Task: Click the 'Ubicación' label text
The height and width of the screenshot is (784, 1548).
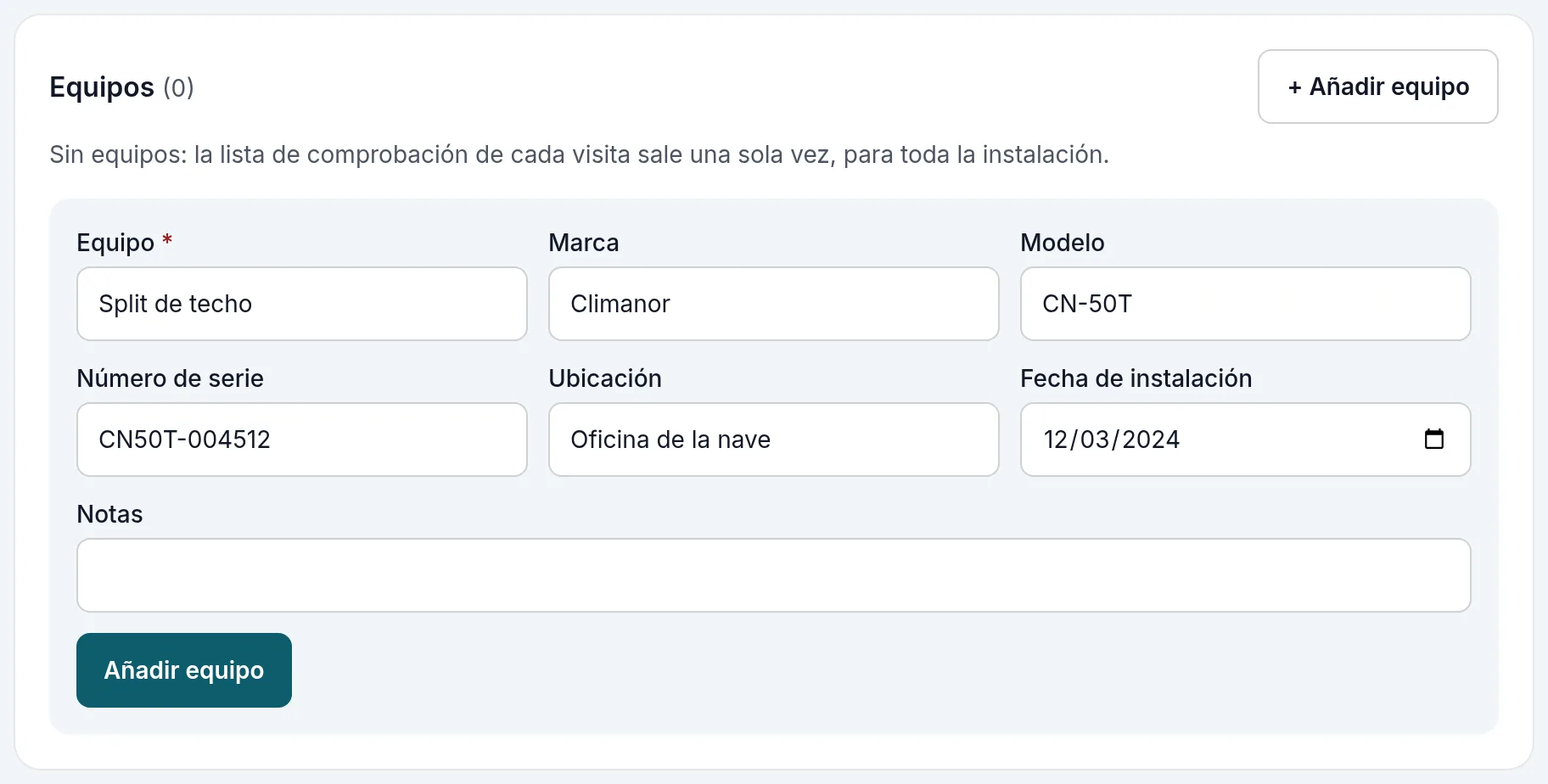Action: coord(605,378)
